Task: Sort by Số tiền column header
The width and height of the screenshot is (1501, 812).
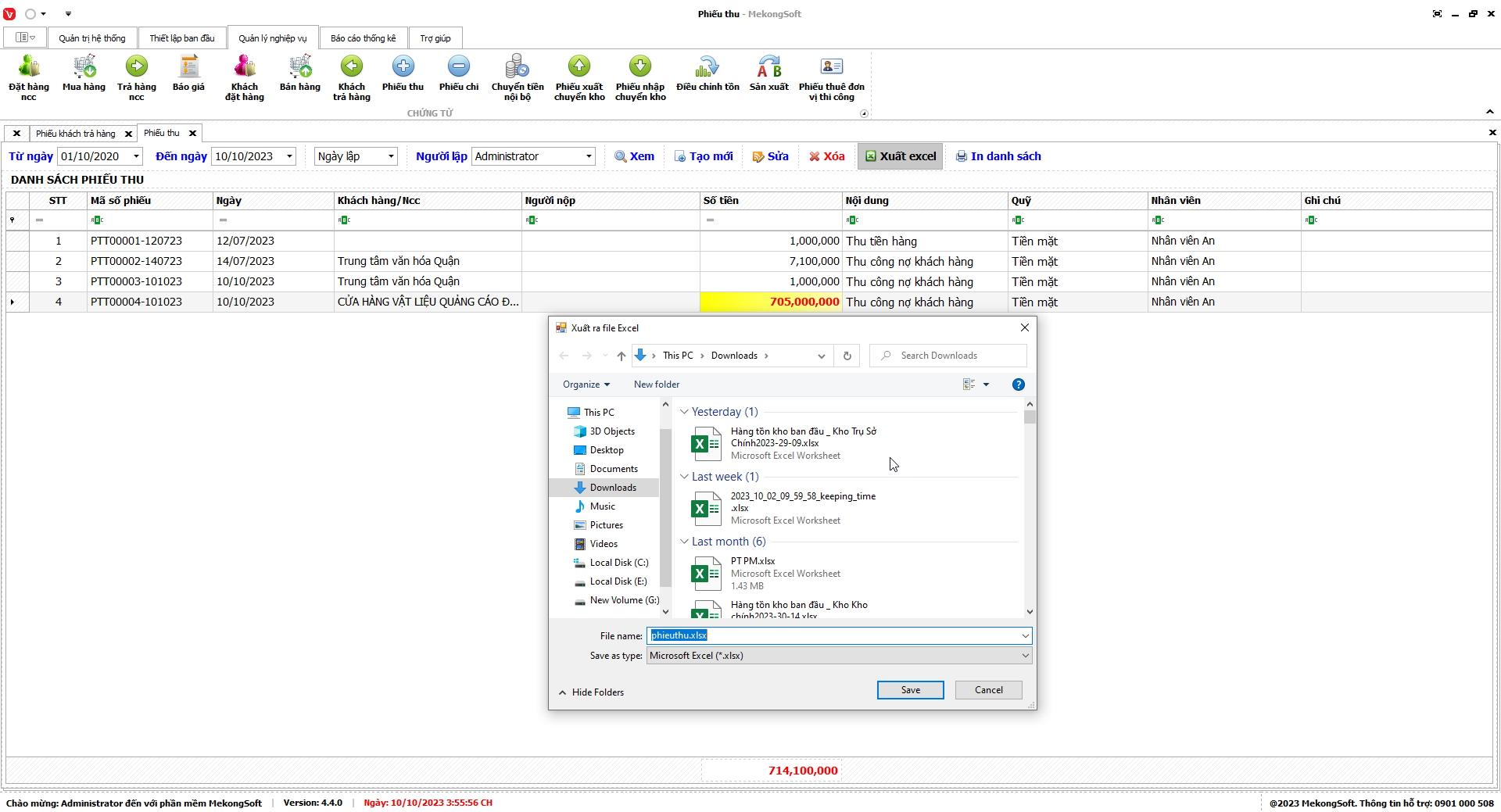Action: (x=771, y=201)
